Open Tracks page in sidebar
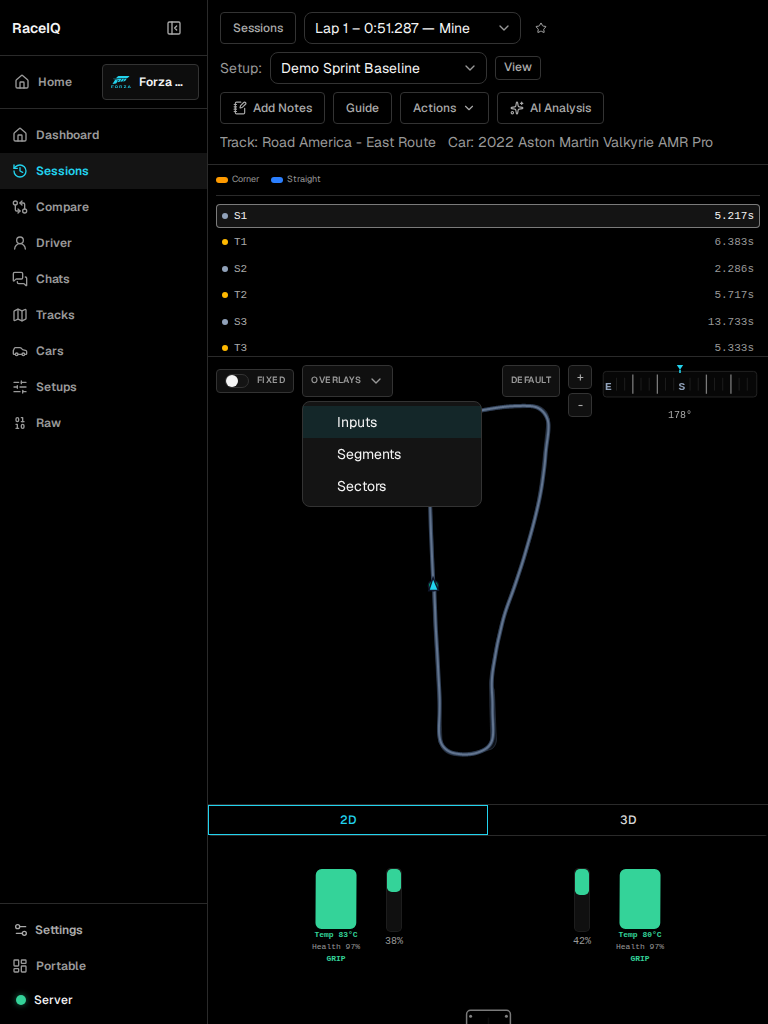The width and height of the screenshot is (768, 1024). (x=103, y=315)
